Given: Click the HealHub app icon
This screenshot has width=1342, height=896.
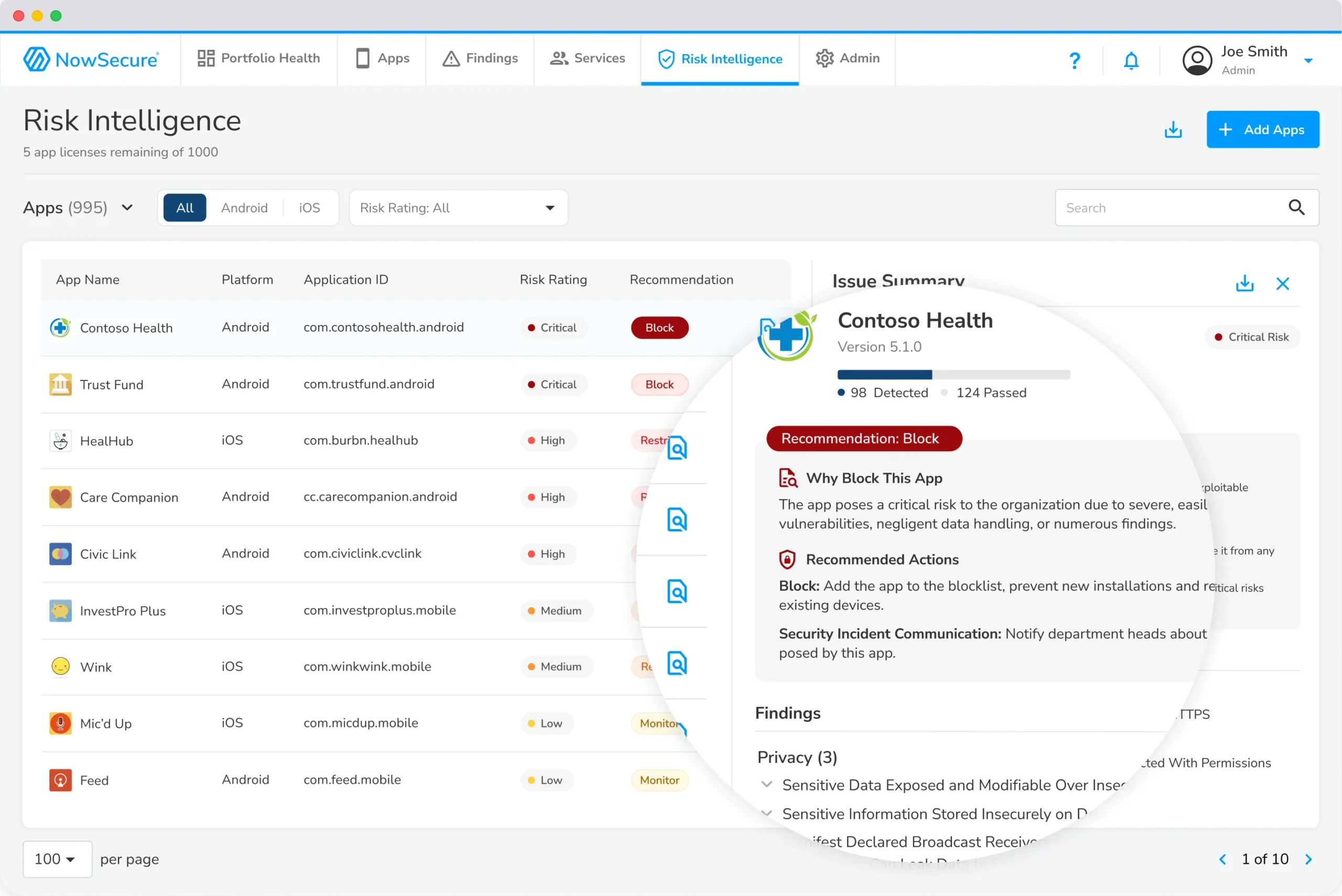Looking at the screenshot, I should click(x=60, y=441).
